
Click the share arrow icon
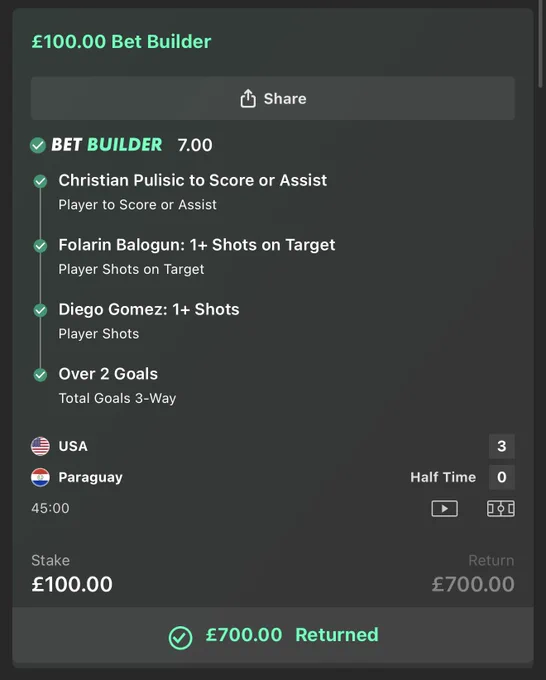click(x=248, y=98)
